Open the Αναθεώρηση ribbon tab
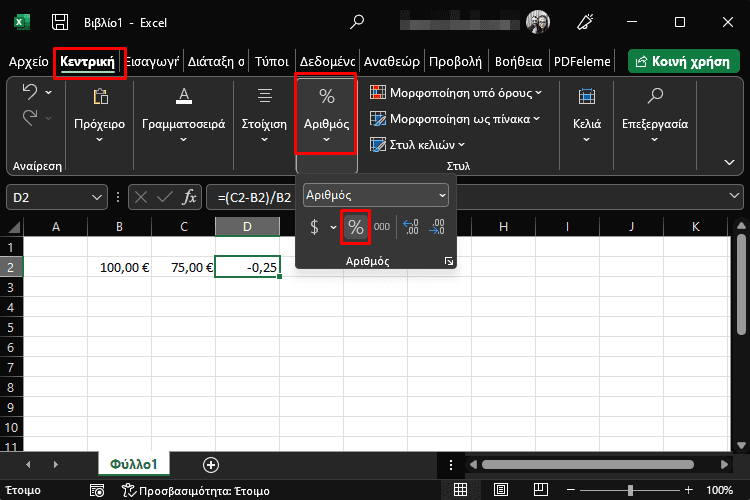Screen dimensions: 750x500 [392, 62]
